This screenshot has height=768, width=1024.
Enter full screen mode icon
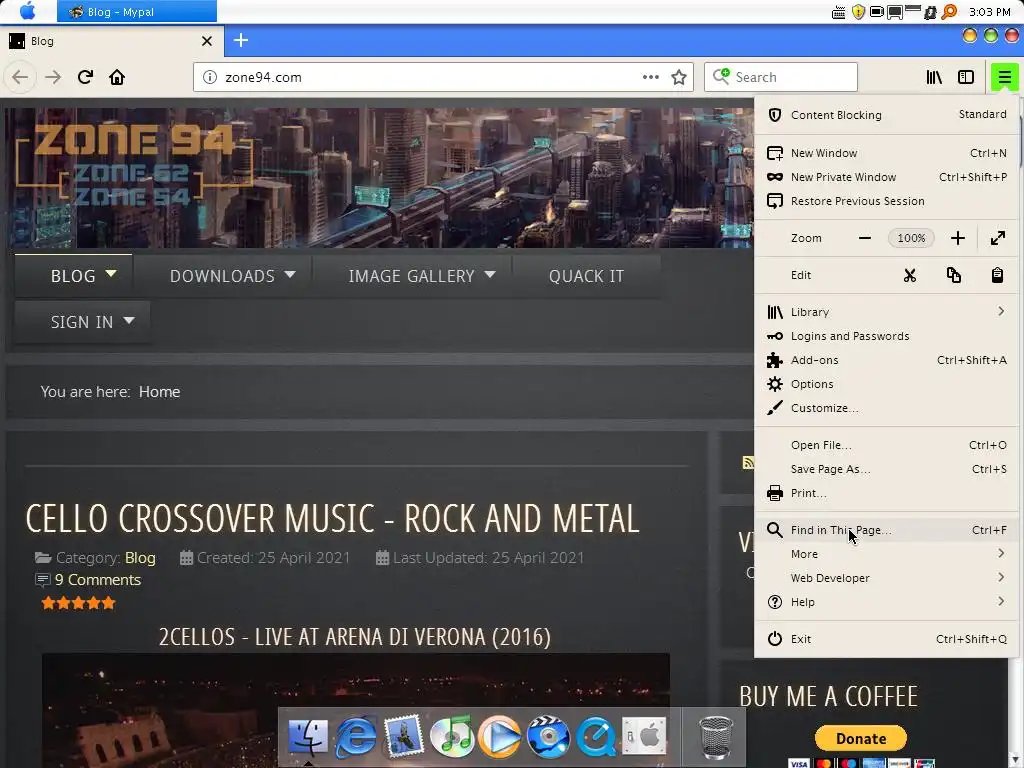(x=998, y=238)
